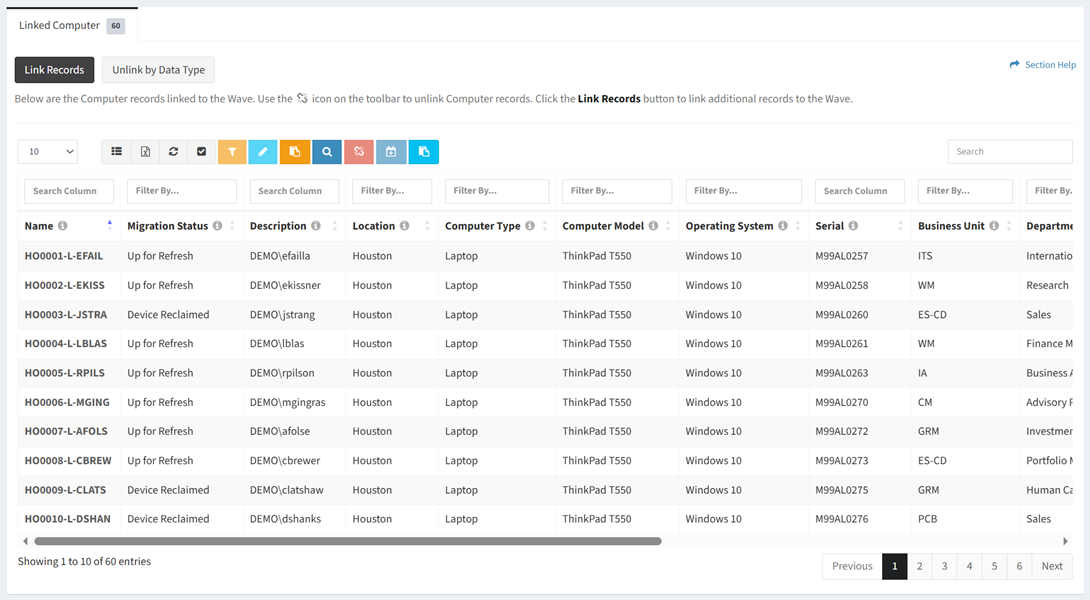Sort table by Name column arrows
Viewport: 1090px width, 600px height.
(109, 226)
